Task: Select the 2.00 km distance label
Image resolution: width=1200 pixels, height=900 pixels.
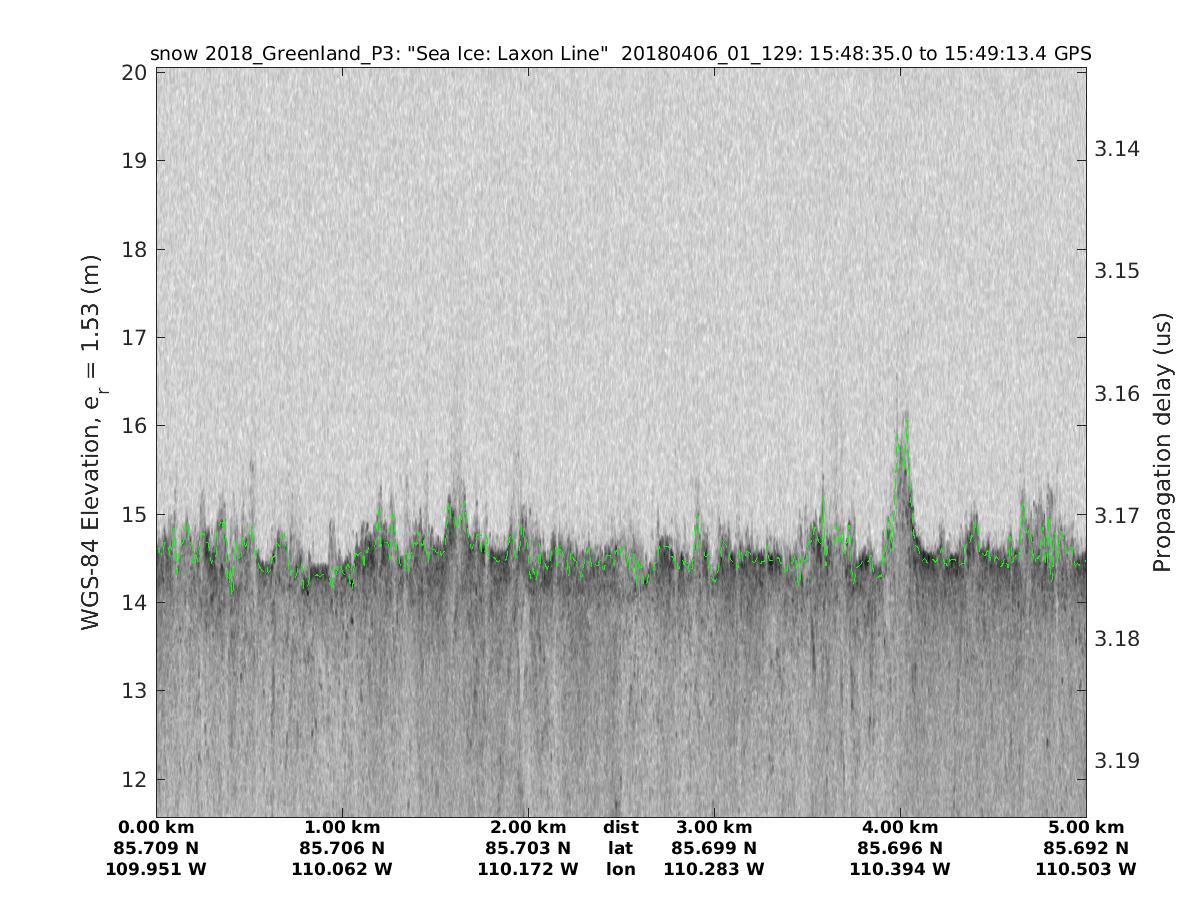Action: [528, 827]
